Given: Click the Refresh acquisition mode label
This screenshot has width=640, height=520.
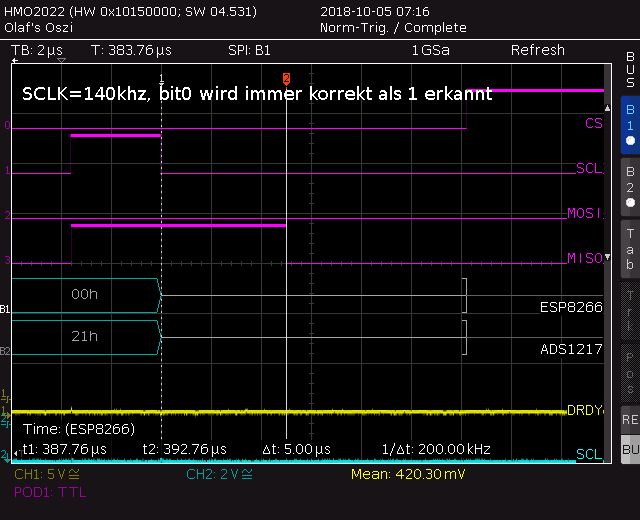Looking at the screenshot, I should 538,50.
